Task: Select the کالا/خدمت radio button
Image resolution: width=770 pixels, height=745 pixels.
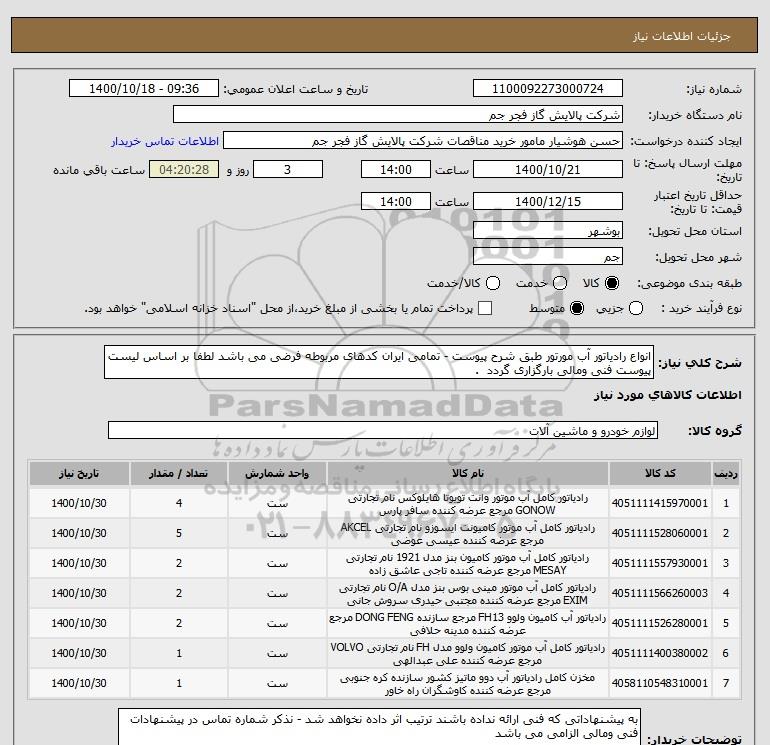Action: 493,283
